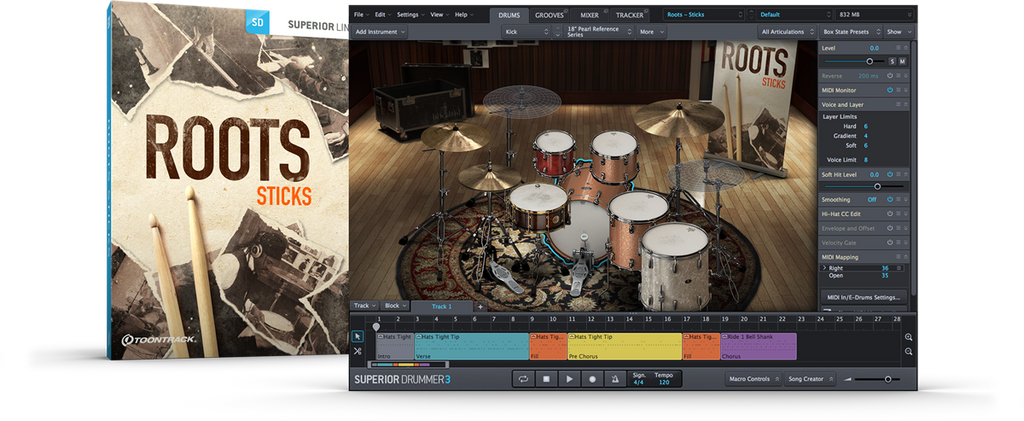Expand the Right articulation row in MIDI Mapping

825,268
